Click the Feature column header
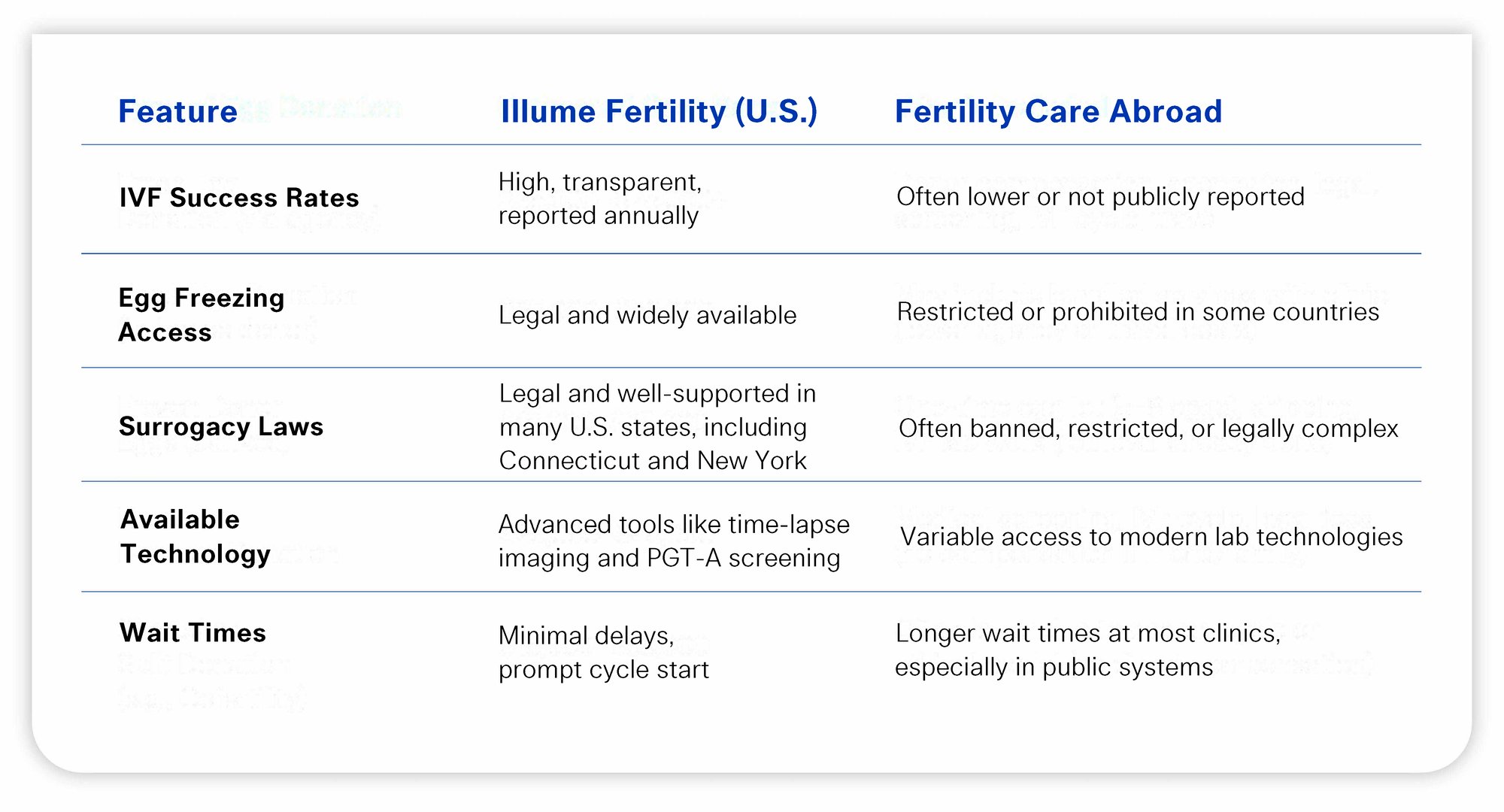1504x812 pixels. coord(178,111)
